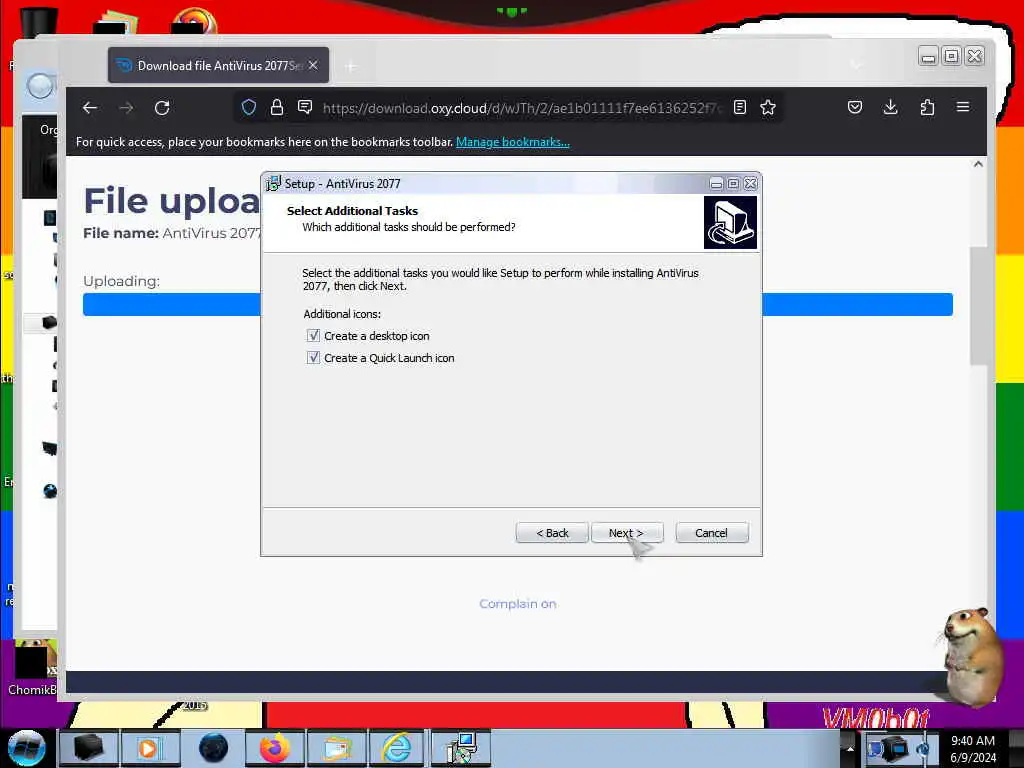Minimize the Setup - AntiVirus 2077 dialog
The height and width of the screenshot is (768, 1024).
coord(716,184)
